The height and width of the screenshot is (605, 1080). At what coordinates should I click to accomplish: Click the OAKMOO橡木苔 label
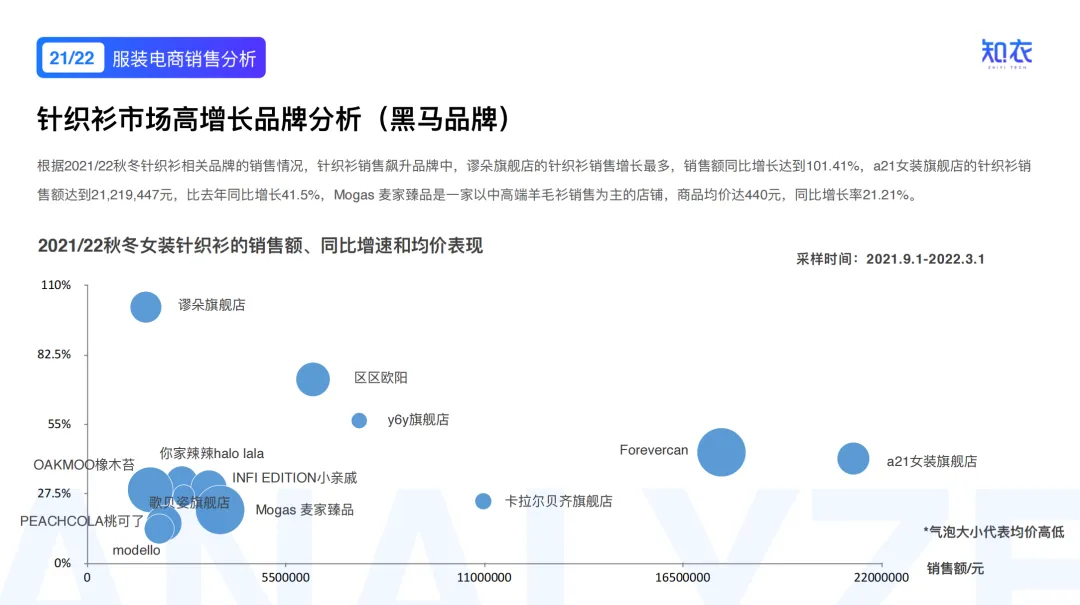pos(84,464)
